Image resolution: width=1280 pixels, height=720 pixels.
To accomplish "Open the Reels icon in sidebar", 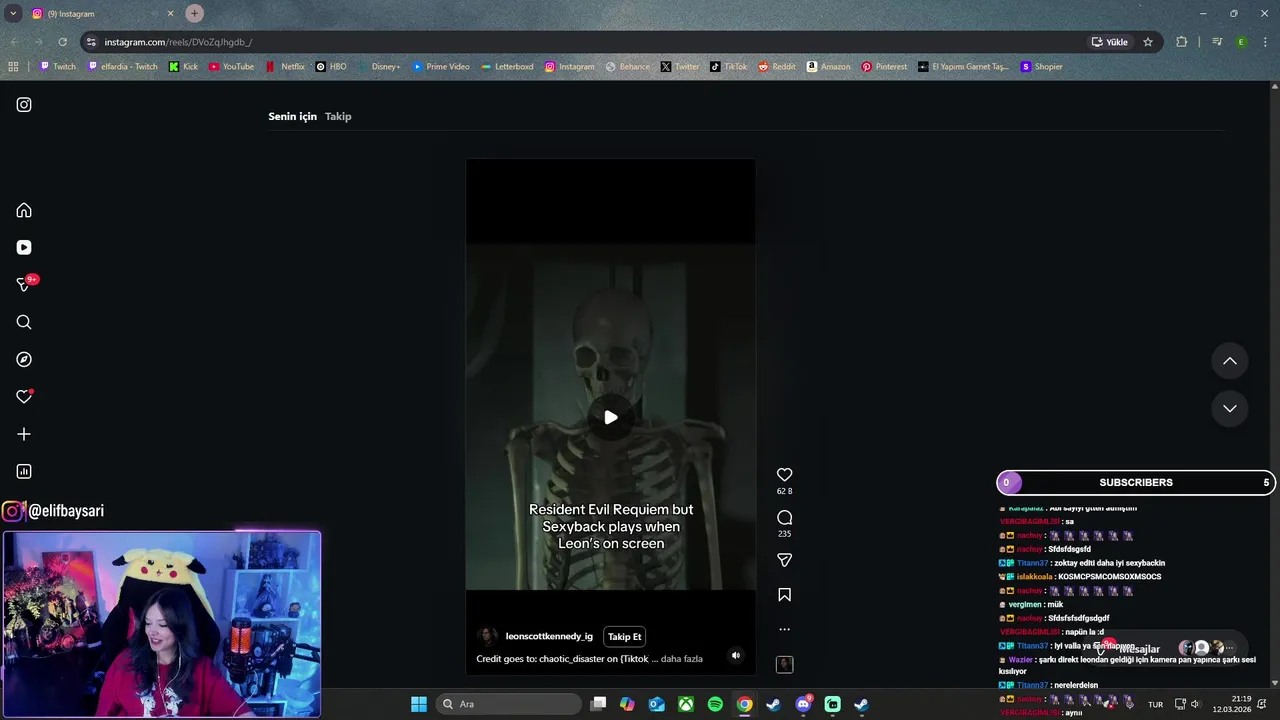I will pyautogui.click(x=24, y=247).
